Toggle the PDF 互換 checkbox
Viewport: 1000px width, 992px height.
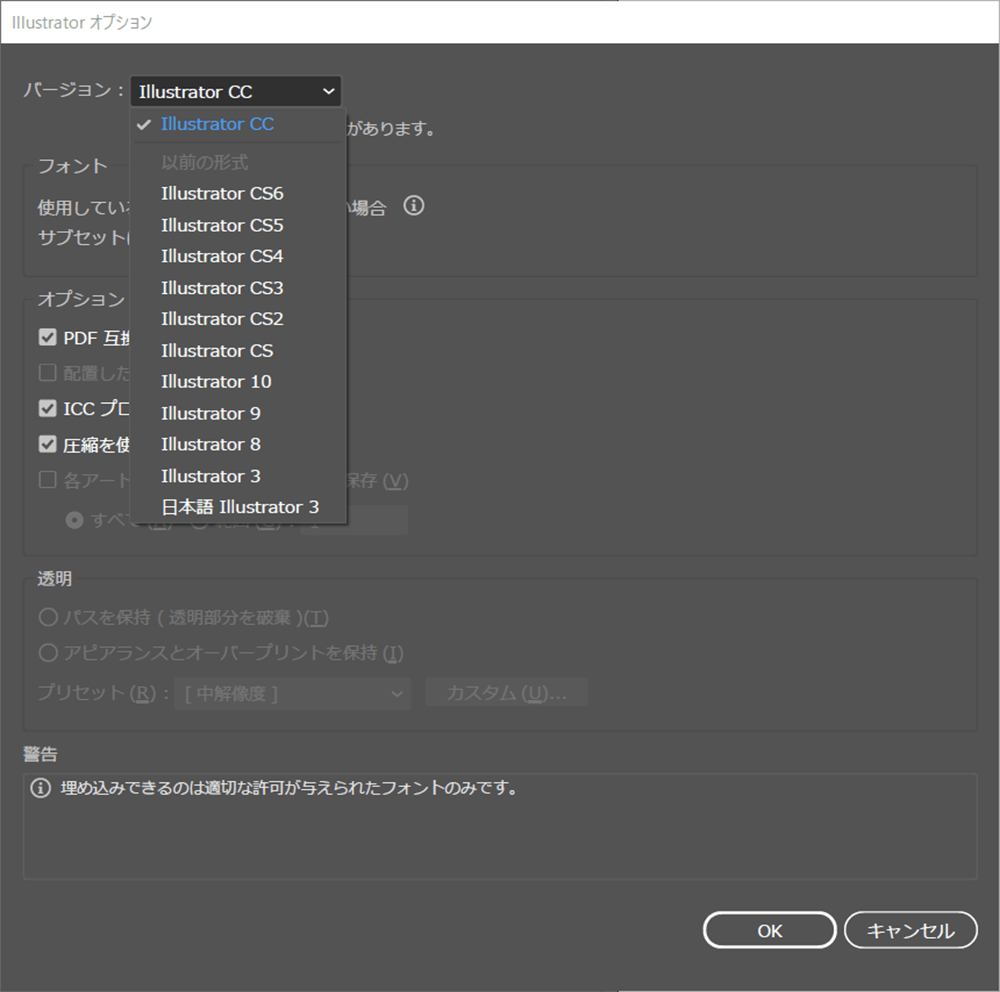coord(47,337)
